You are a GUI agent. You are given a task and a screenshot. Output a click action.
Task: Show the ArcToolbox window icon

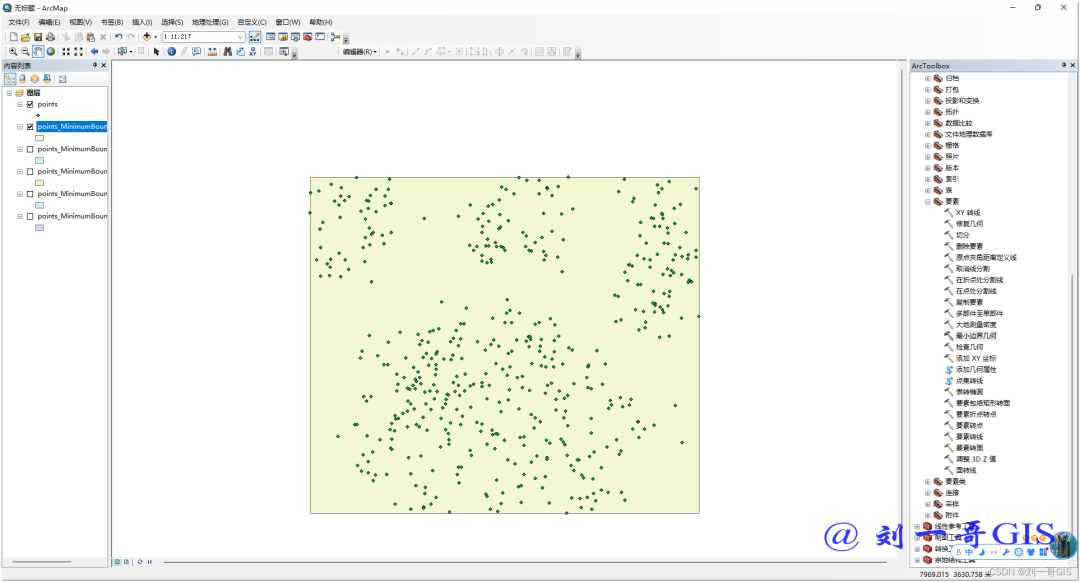tap(307, 37)
